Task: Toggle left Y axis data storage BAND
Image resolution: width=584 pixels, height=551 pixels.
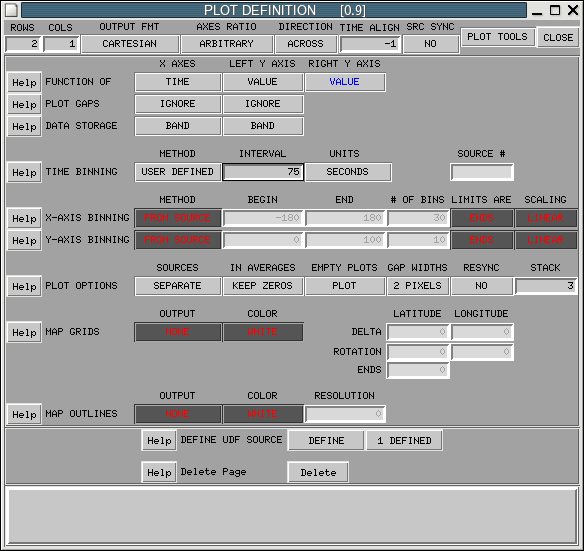Action: (263, 126)
